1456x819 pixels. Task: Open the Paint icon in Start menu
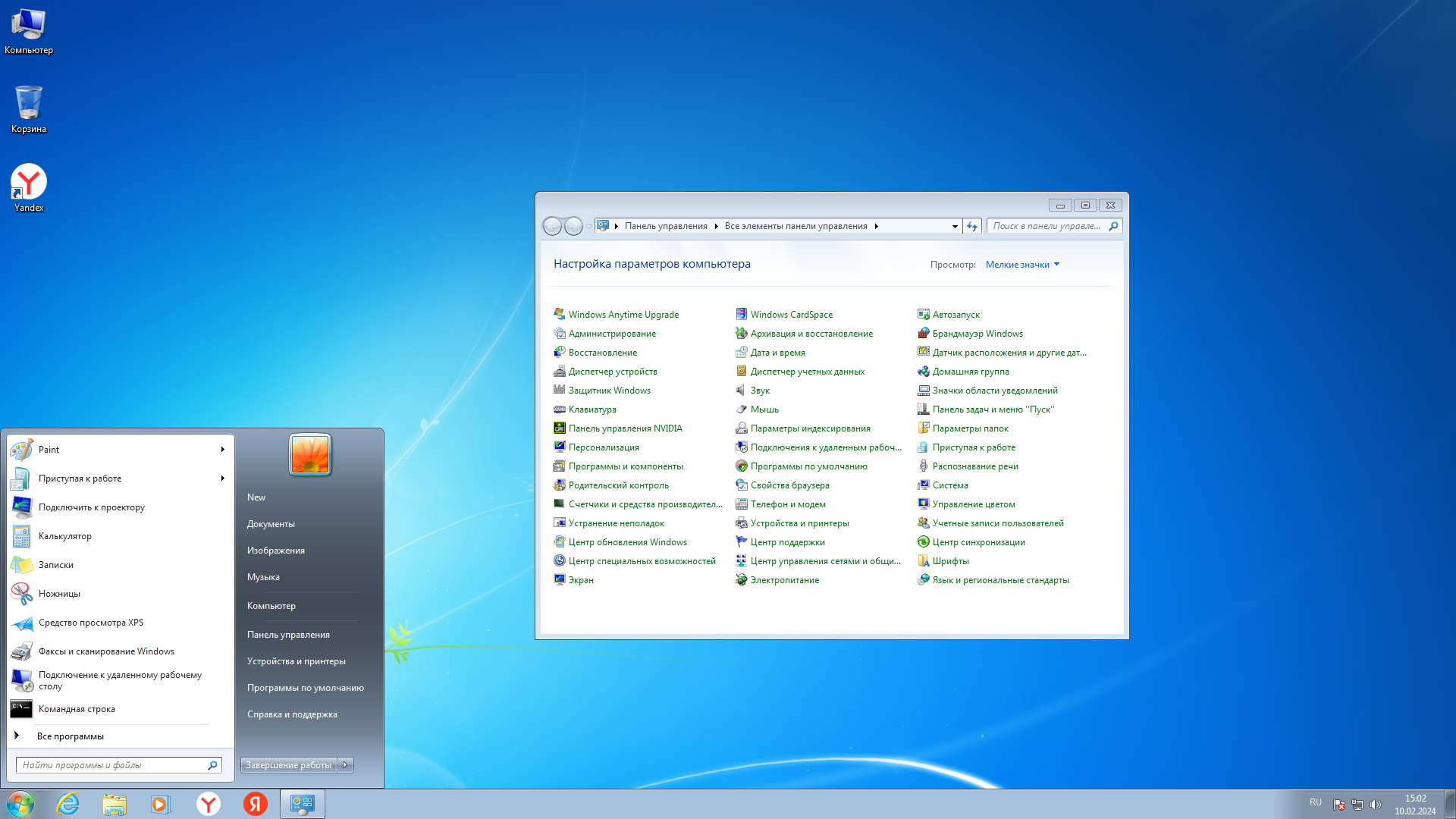tap(22, 450)
